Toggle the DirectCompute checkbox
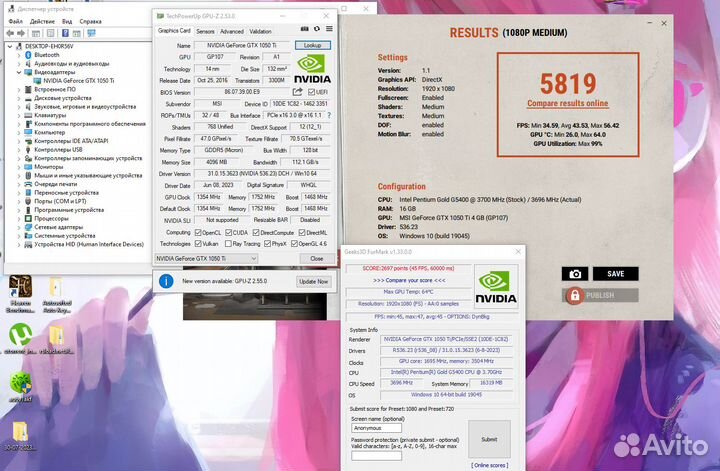 pyautogui.click(x=256, y=233)
